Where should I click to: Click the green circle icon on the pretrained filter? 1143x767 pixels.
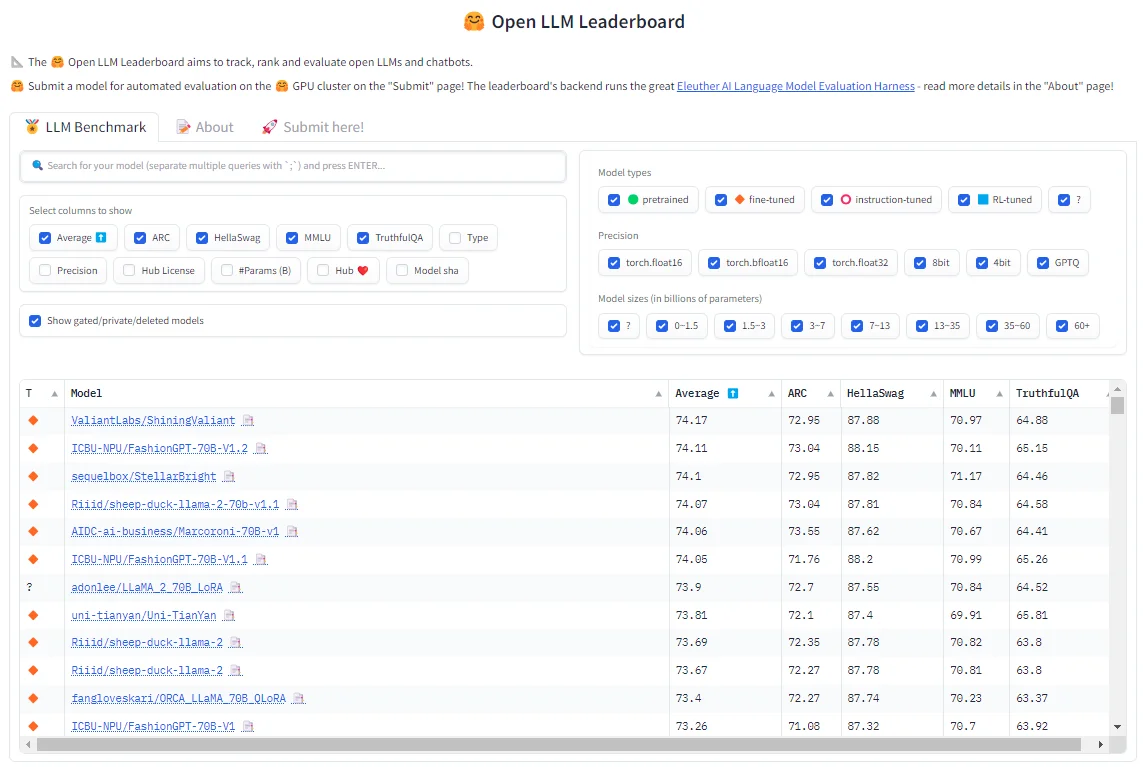(631, 199)
